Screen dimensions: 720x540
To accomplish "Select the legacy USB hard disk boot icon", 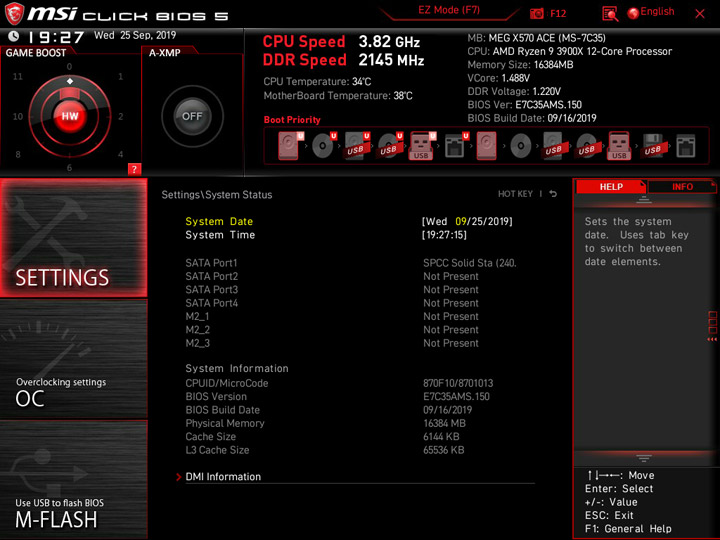I will click(553, 146).
